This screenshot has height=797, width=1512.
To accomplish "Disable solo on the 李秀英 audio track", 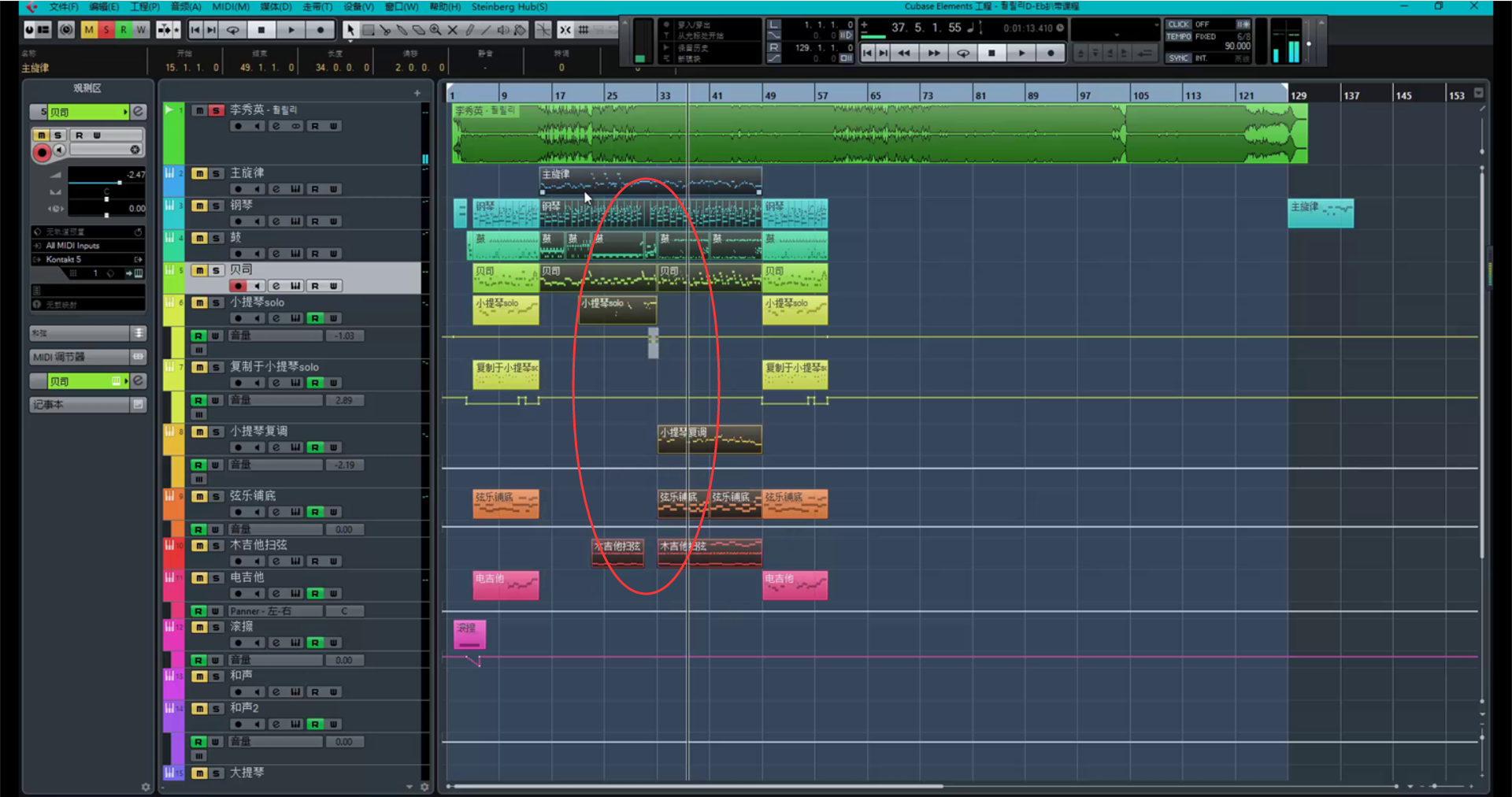I will click(x=216, y=110).
